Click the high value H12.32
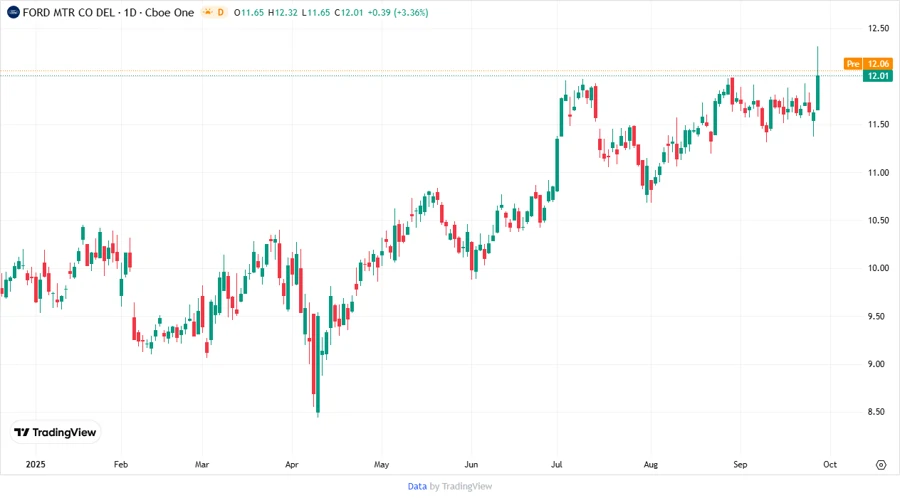This screenshot has height=498, width=900. (x=283, y=12)
